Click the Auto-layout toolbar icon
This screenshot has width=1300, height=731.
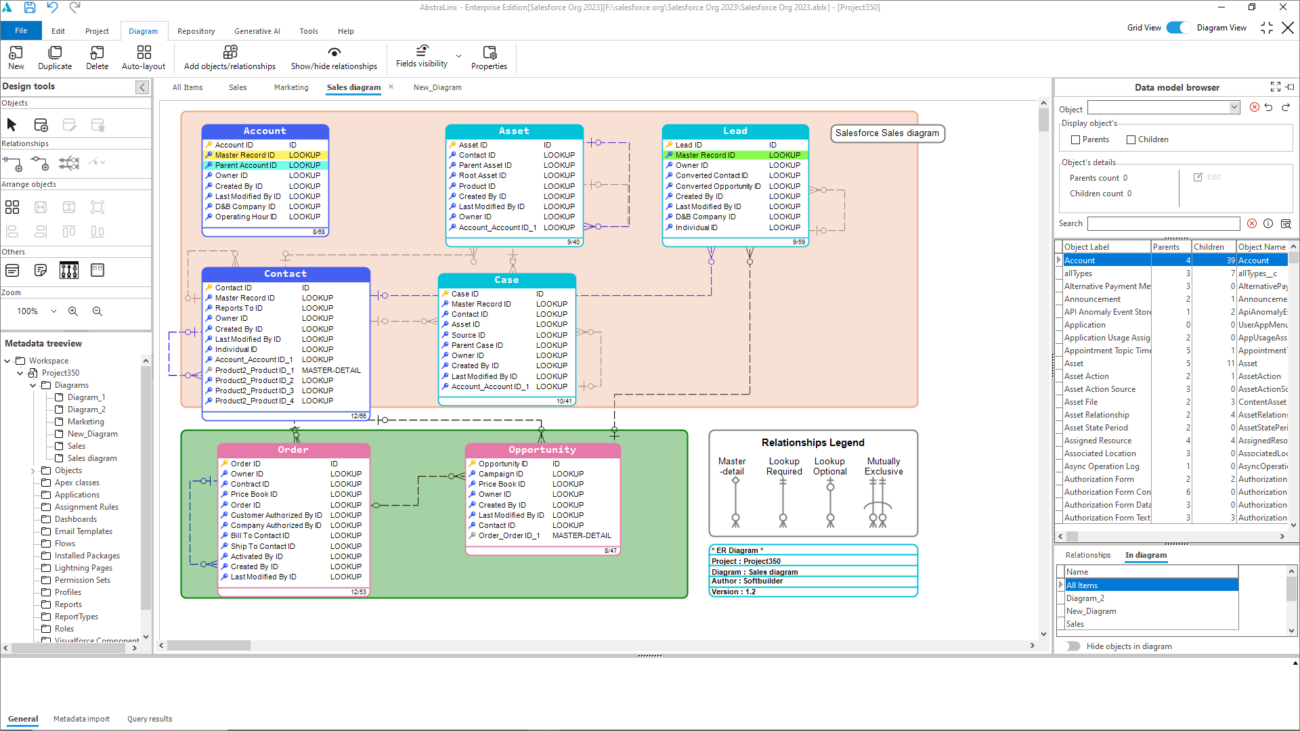pos(143,52)
